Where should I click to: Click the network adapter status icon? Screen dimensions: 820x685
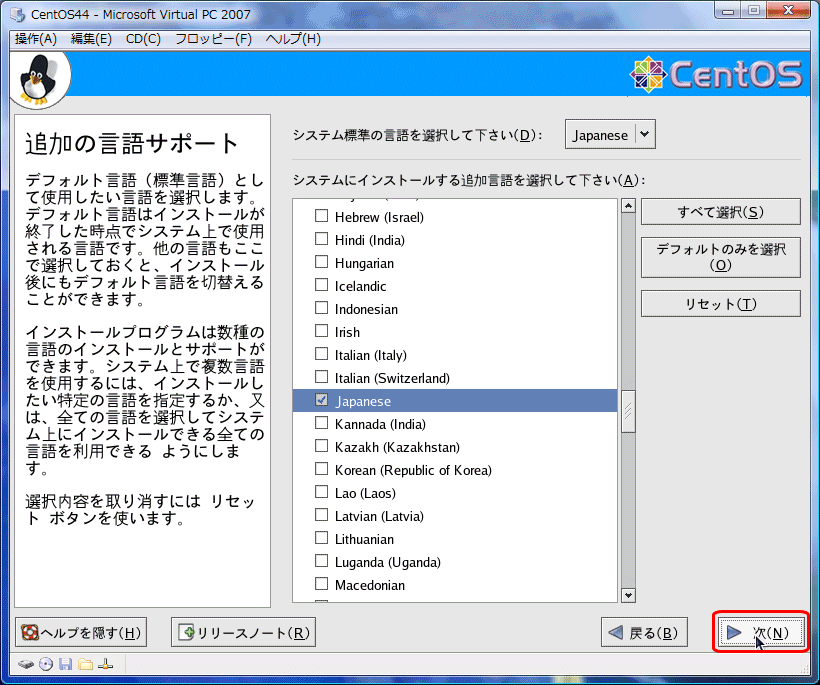105,665
